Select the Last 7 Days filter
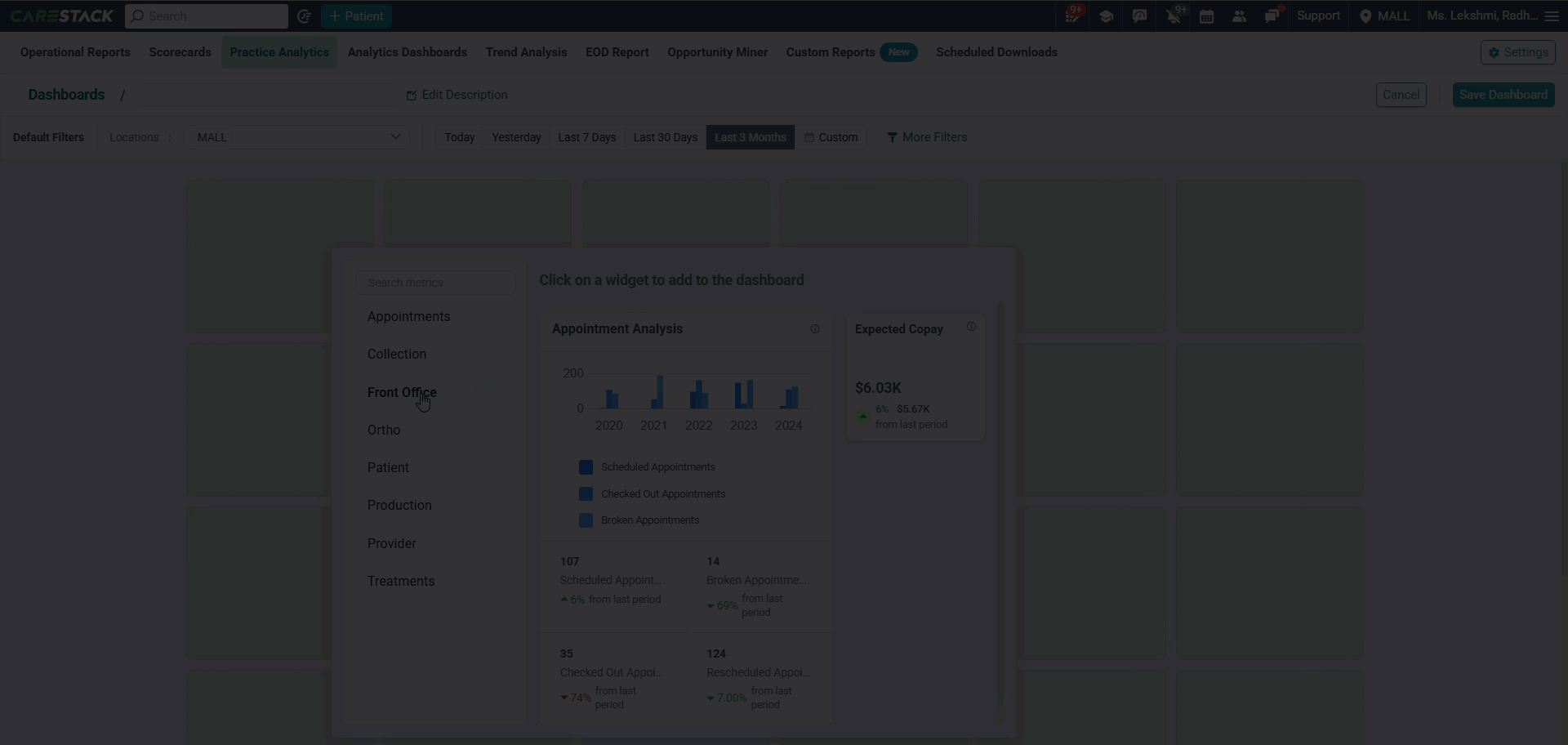This screenshot has width=1568, height=745. 587,137
